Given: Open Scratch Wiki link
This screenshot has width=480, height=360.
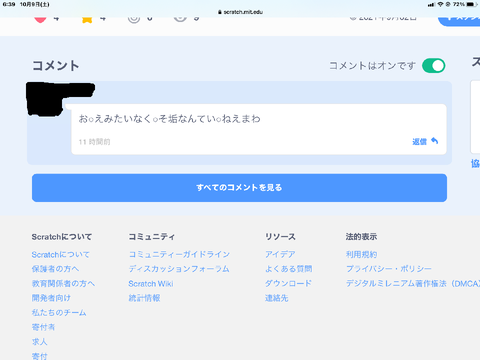Looking at the screenshot, I should tap(151, 284).
